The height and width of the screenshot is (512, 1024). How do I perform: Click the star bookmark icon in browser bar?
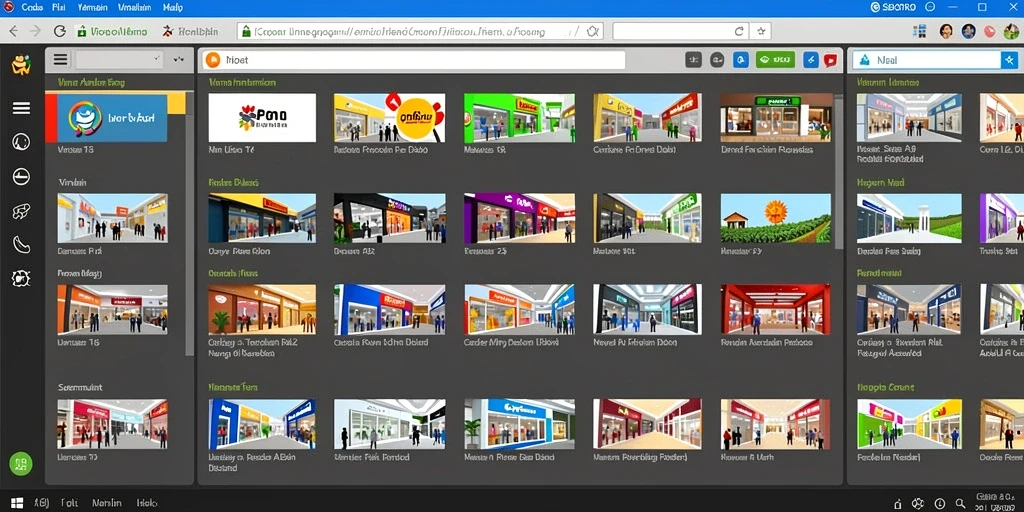pyautogui.click(x=761, y=31)
